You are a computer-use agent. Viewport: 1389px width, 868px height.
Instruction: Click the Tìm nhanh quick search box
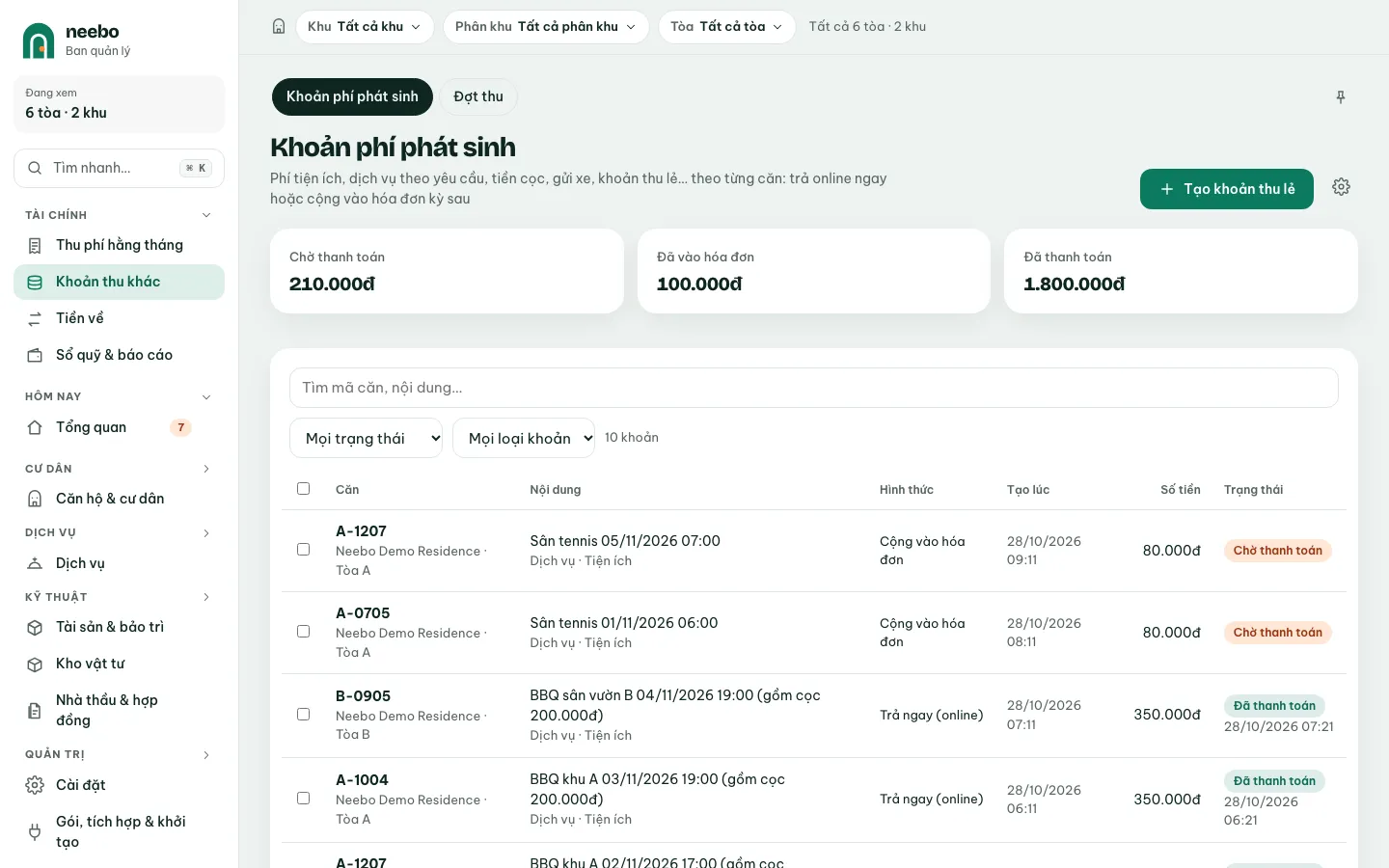[x=120, y=168]
